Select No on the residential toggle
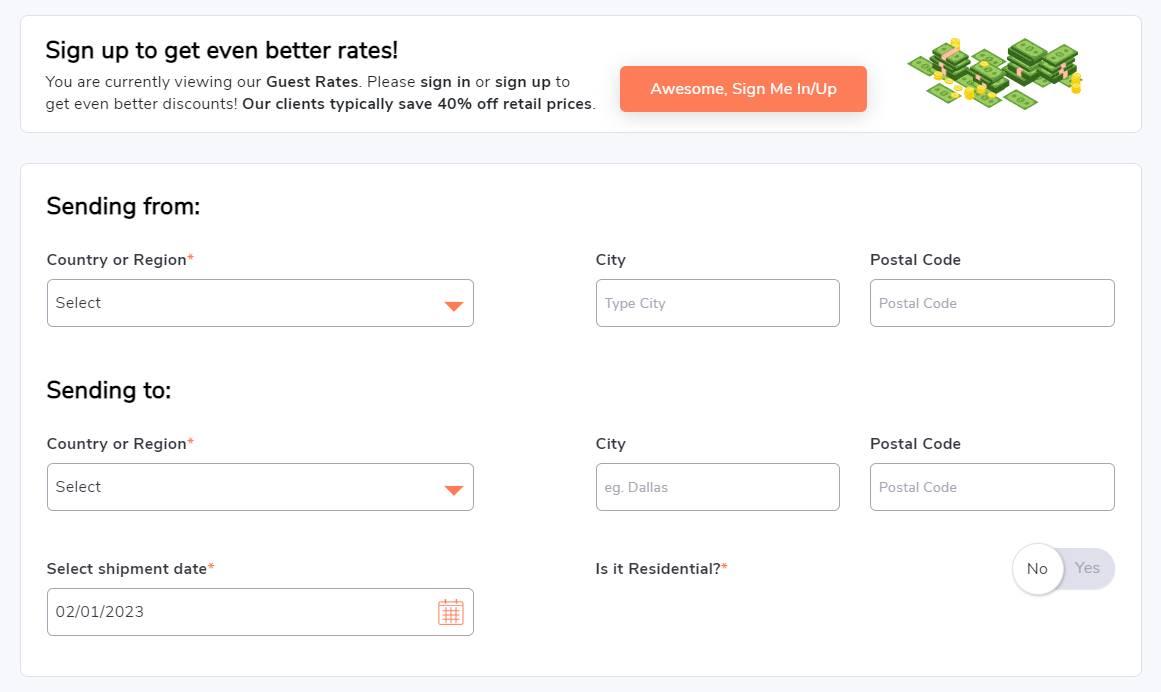The width and height of the screenshot is (1161, 692). 1037,568
